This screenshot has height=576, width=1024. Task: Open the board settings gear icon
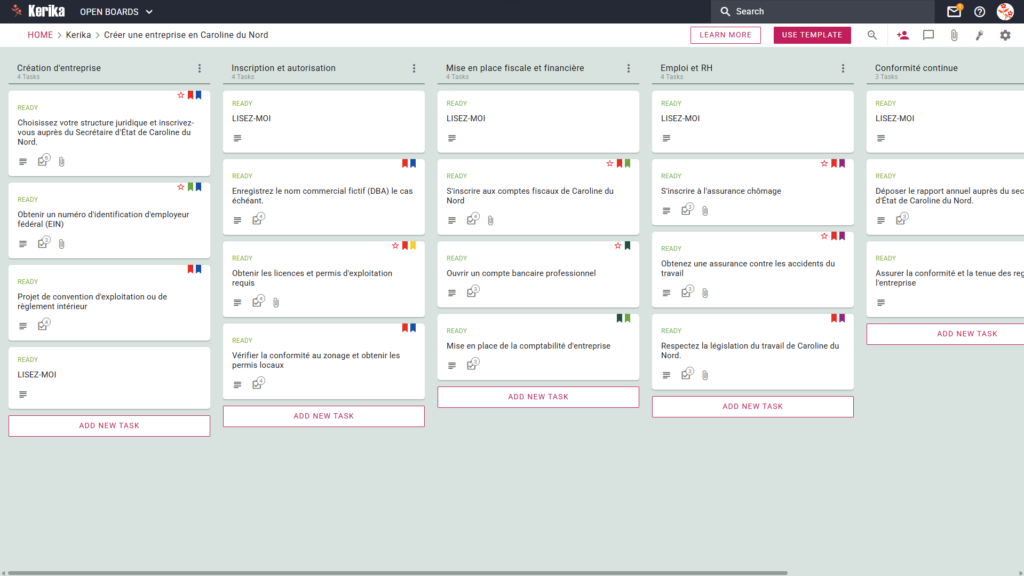(1005, 35)
